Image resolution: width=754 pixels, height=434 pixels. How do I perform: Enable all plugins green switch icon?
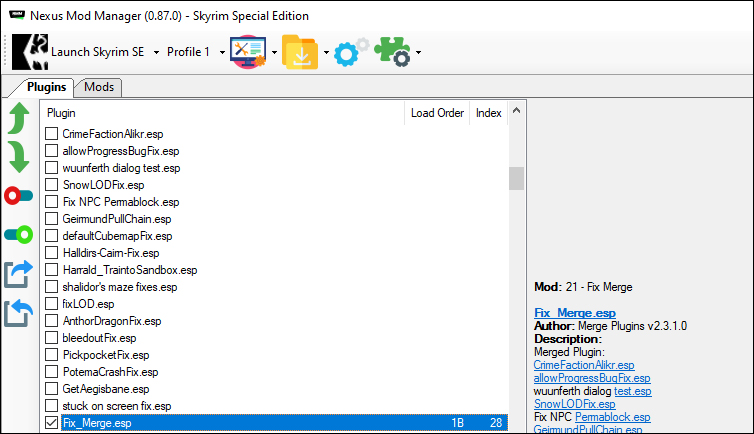click(18, 235)
